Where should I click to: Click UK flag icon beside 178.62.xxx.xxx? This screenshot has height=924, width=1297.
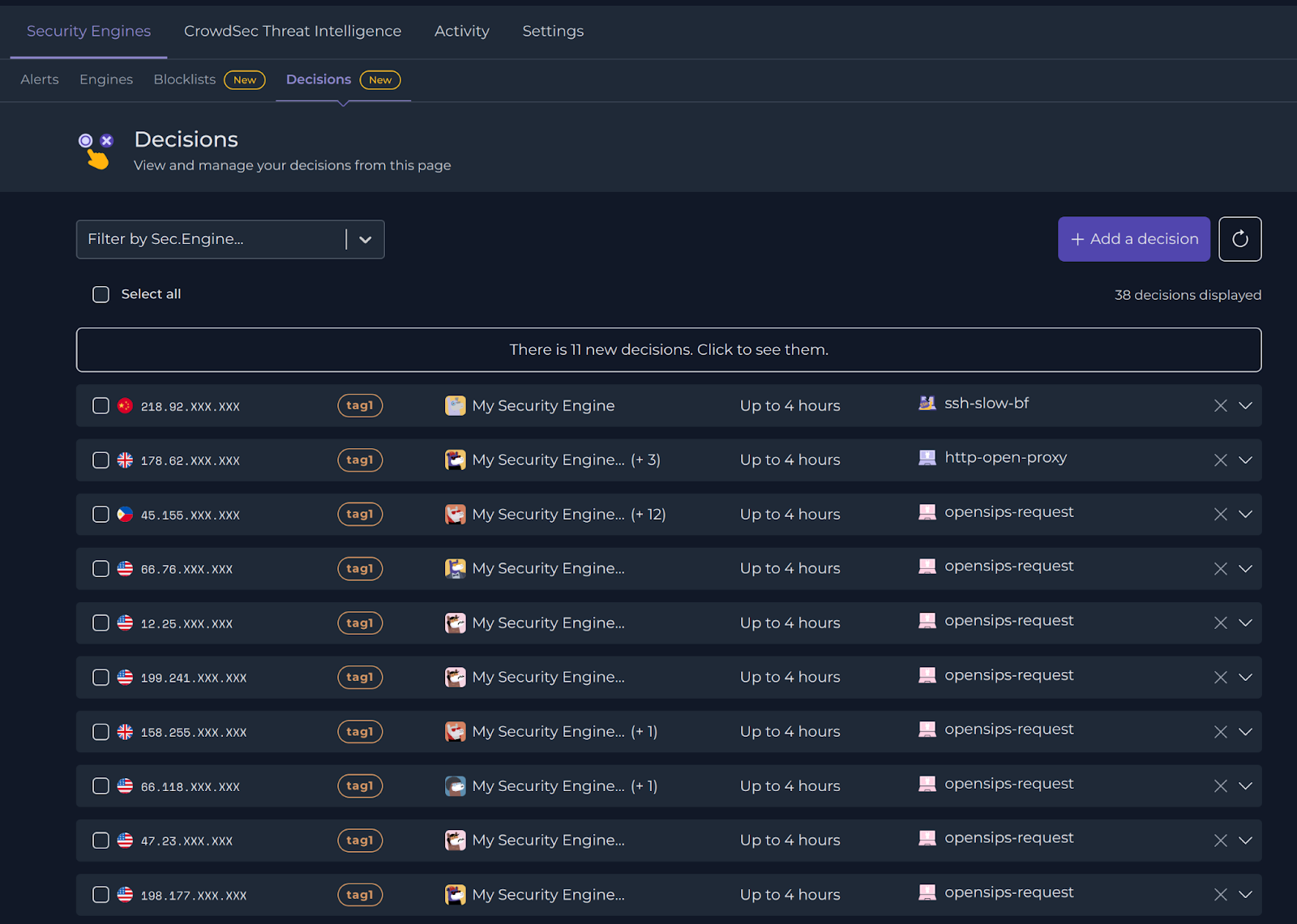(125, 460)
